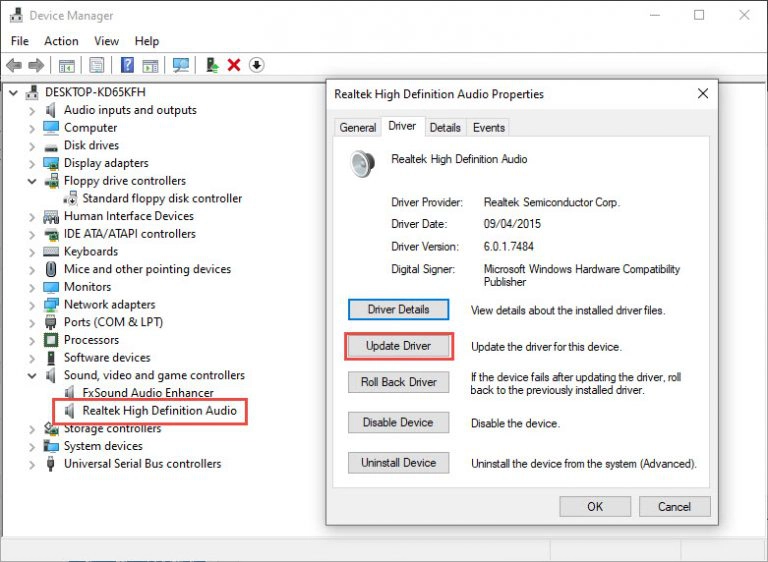The image size is (768, 562).
Task: Click the Roll Back Driver button
Action: 399,382
